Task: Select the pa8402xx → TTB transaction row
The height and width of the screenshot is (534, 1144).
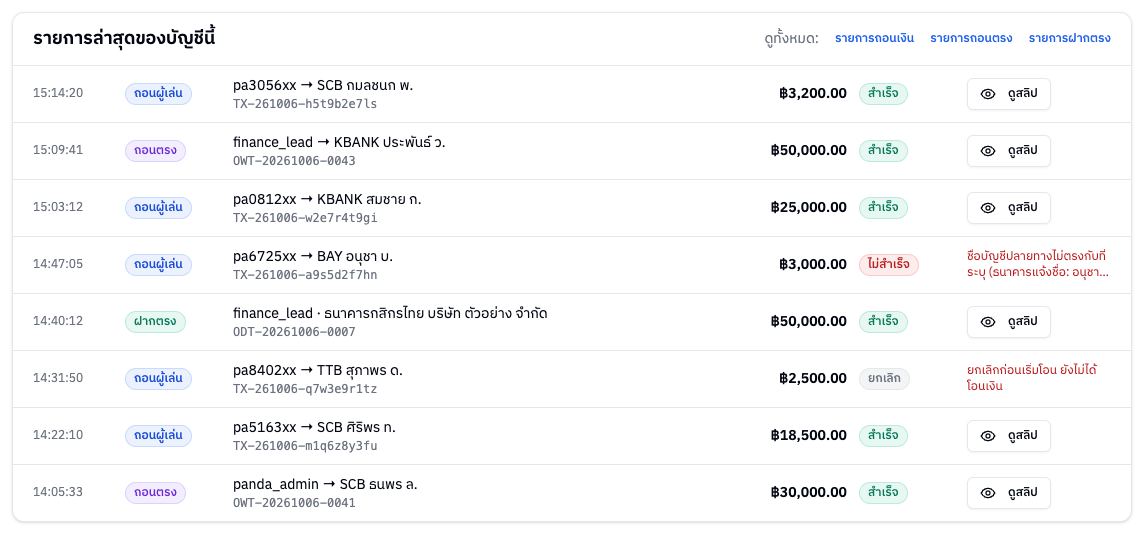Action: (572, 379)
